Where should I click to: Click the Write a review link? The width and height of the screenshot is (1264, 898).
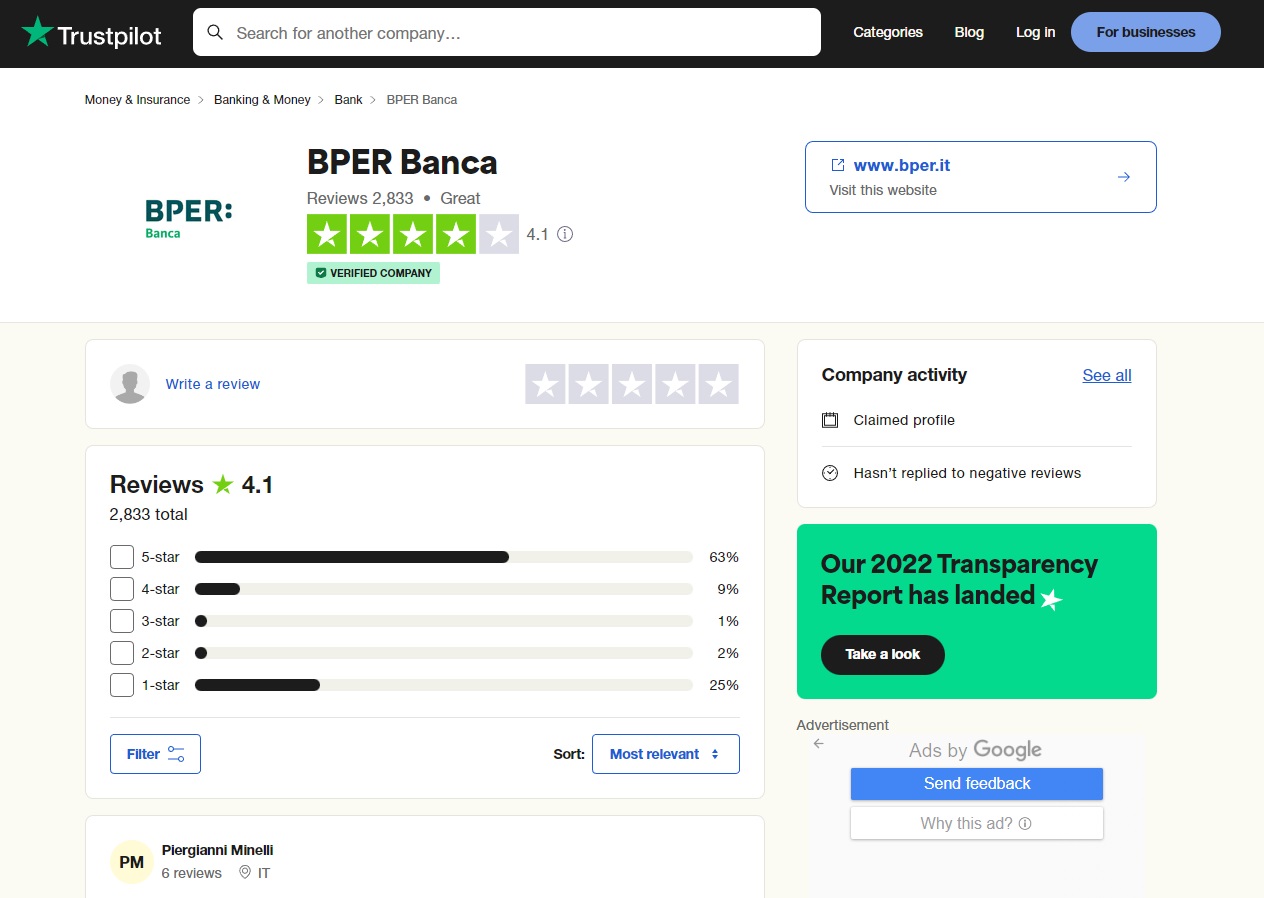213,384
